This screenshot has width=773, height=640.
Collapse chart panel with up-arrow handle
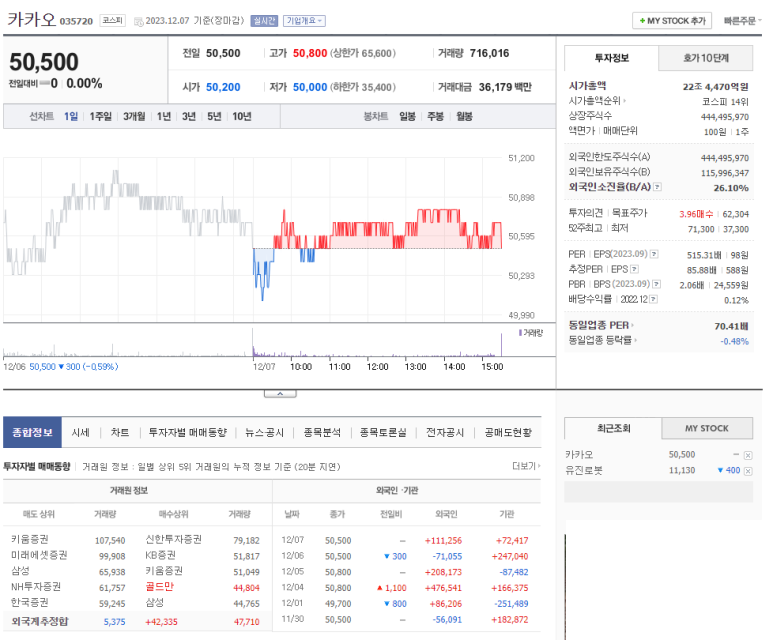click(x=280, y=393)
